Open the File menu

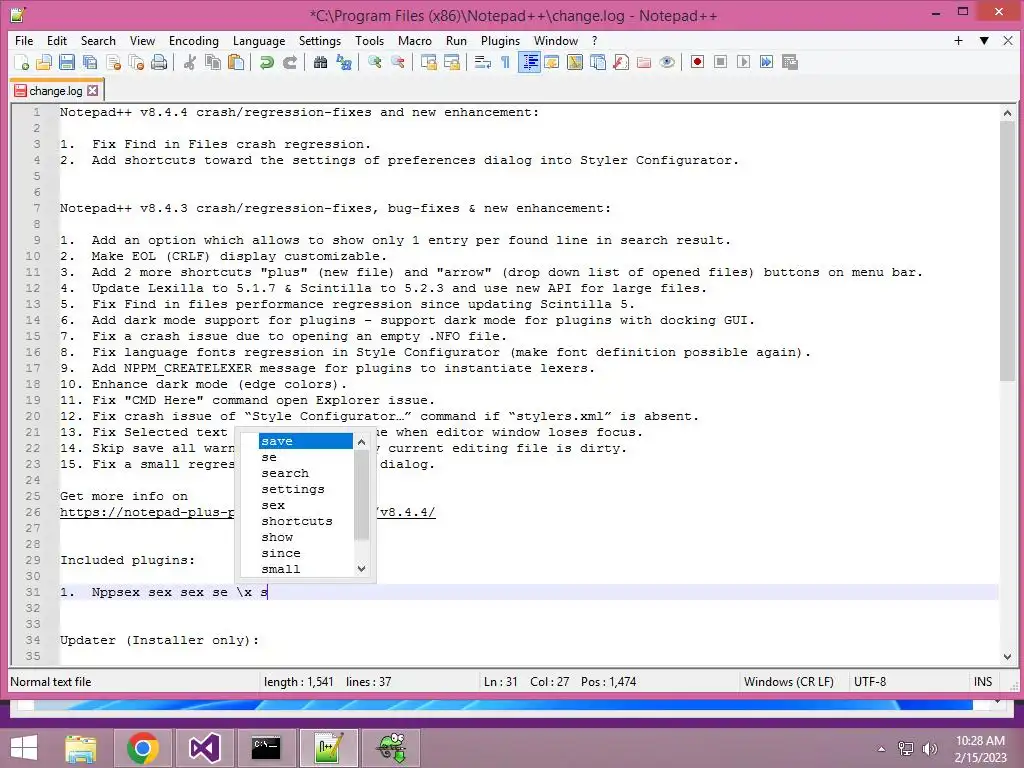click(24, 40)
